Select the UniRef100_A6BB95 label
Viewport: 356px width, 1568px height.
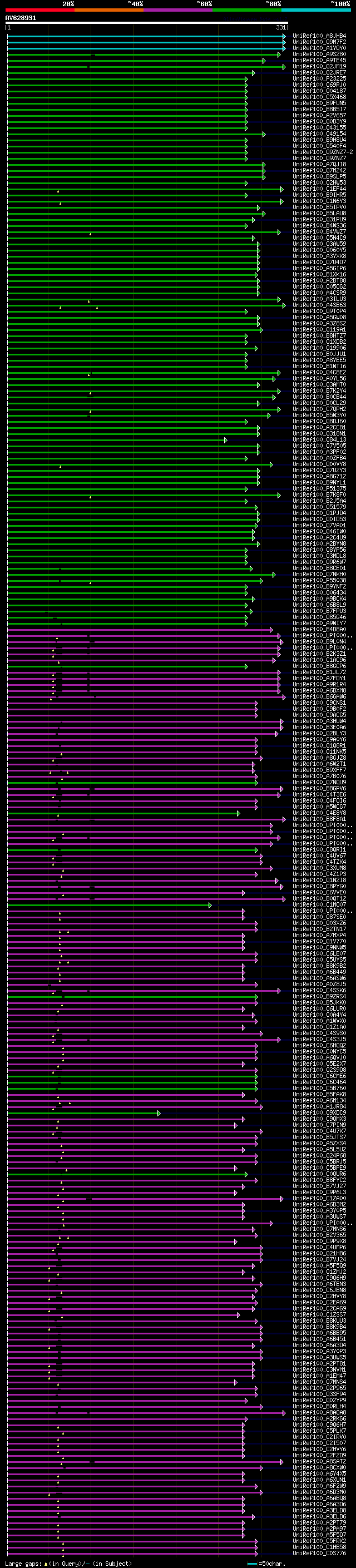(x=319, y=1333)
